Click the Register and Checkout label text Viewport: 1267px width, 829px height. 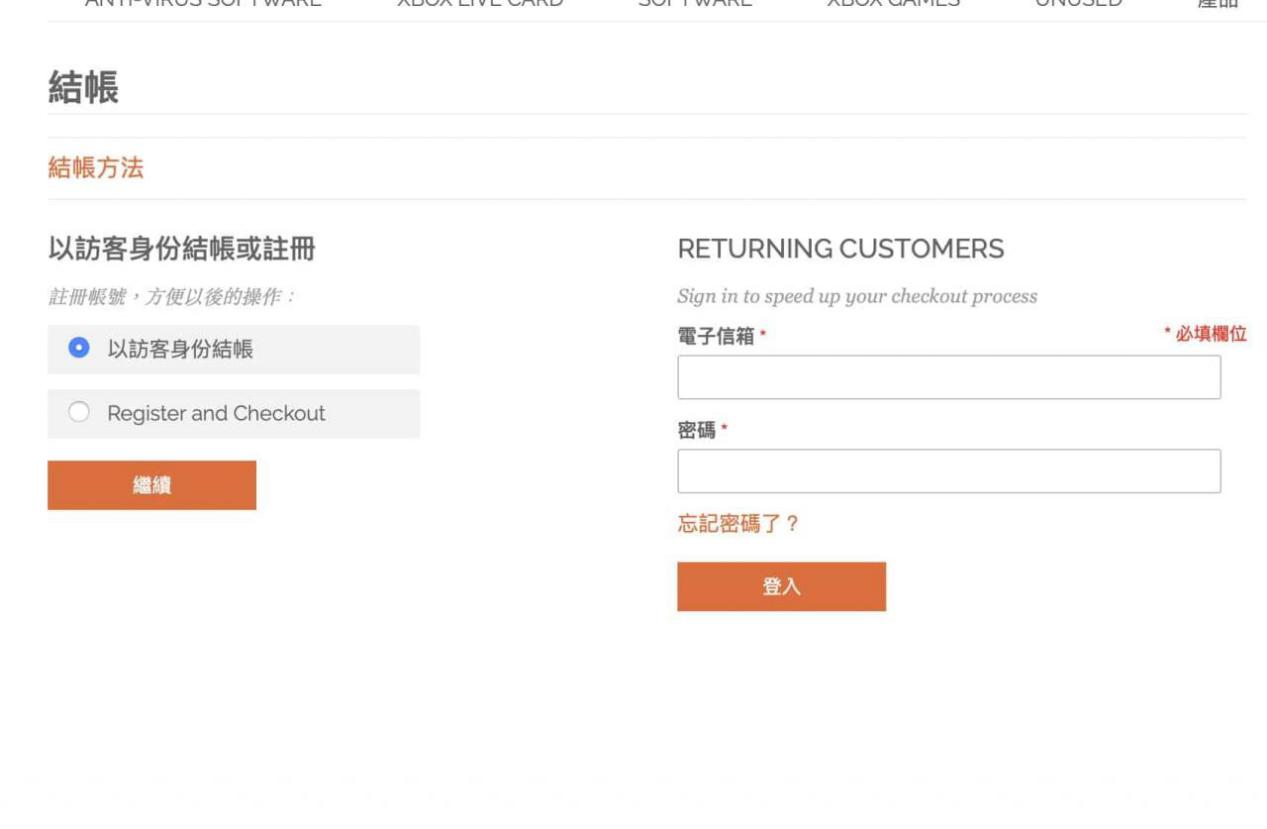pyautogui.click(x=216, y=413)
